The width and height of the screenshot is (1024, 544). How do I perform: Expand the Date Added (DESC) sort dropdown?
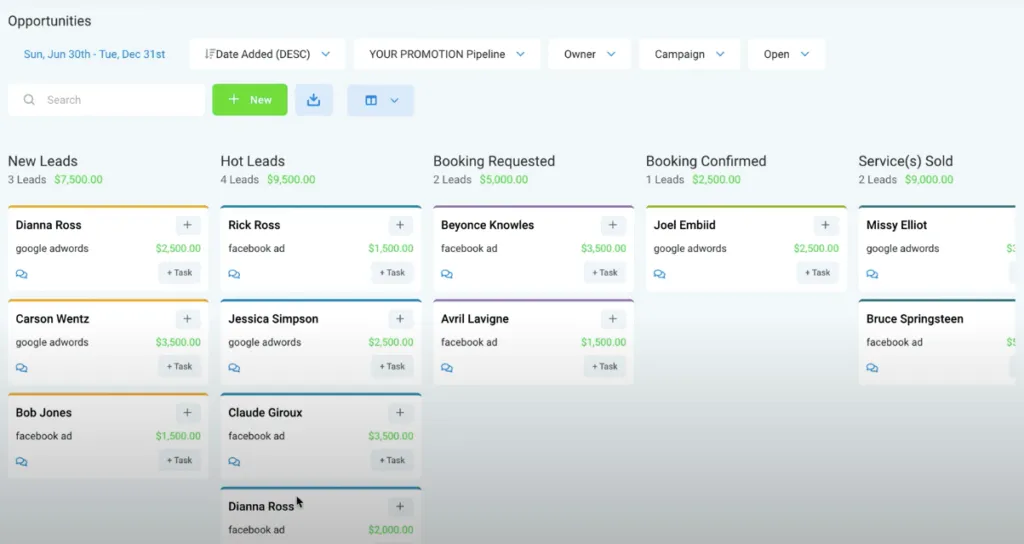coord(267,54)
